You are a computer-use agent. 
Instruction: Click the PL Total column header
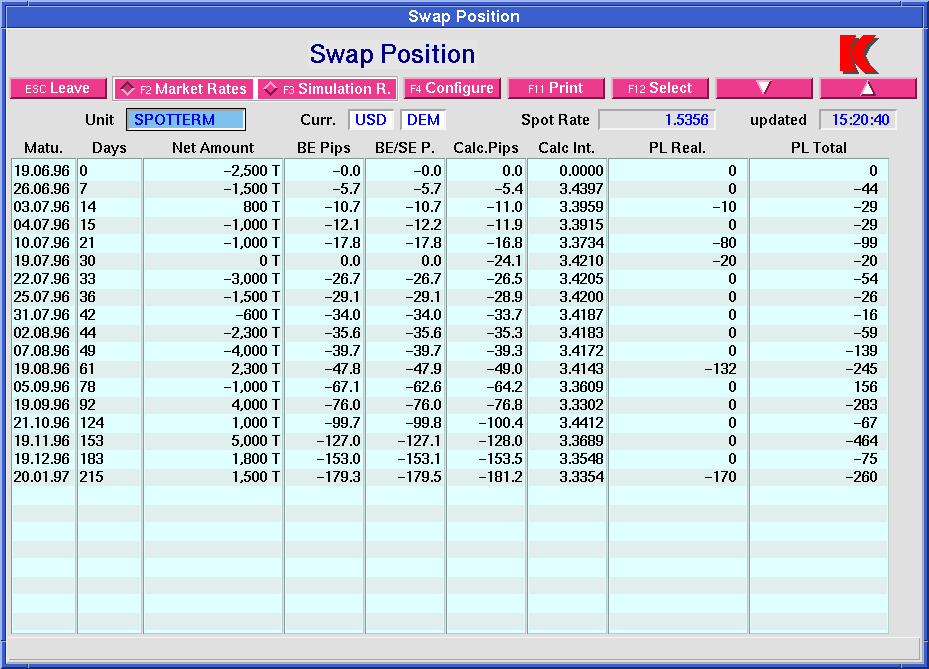(x=818, y=148)
